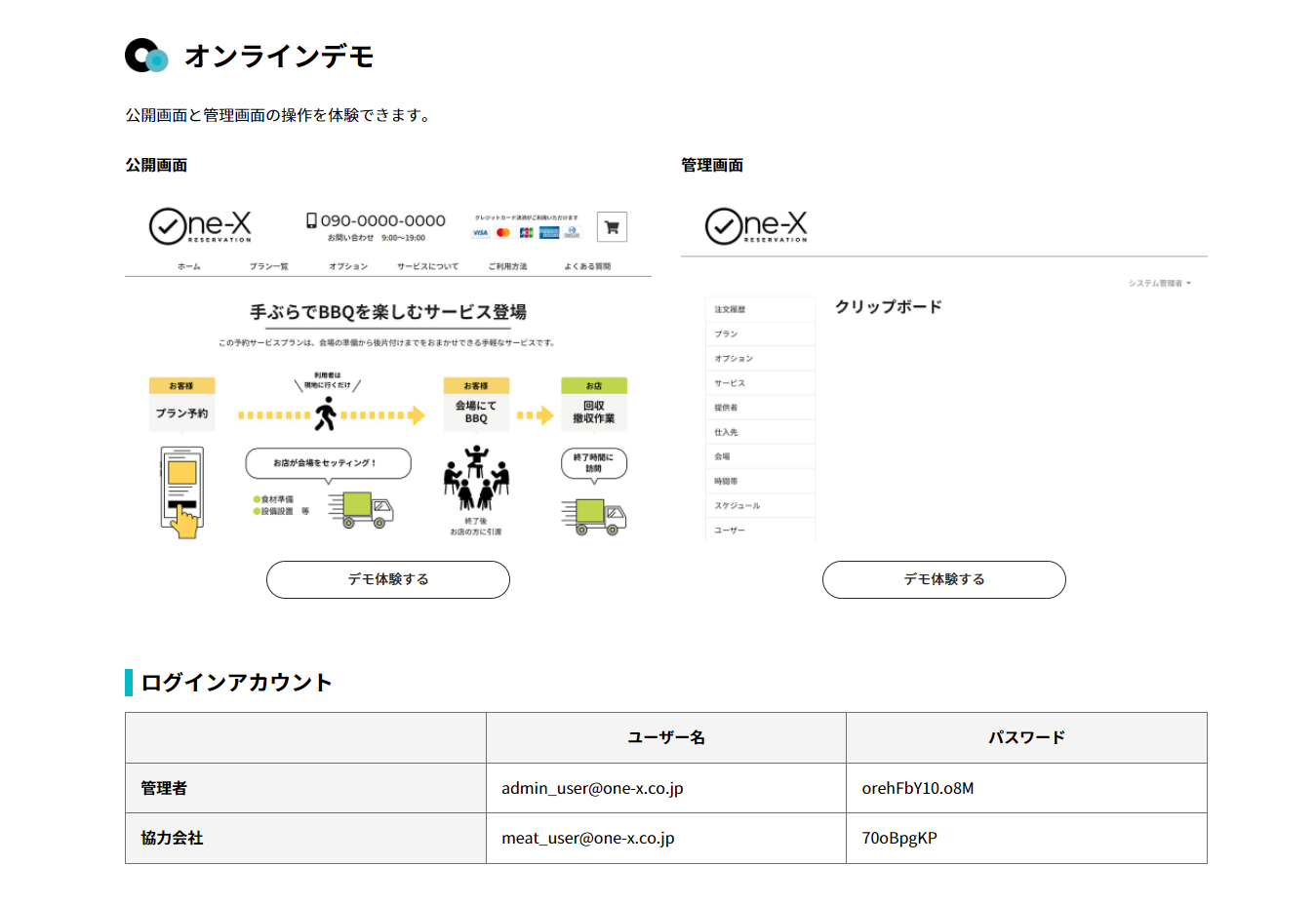Image resolution: width=1316 pixels, height=905 pixels.
Task: Open the プラン一覧 menu item
Action: (268, 266)
